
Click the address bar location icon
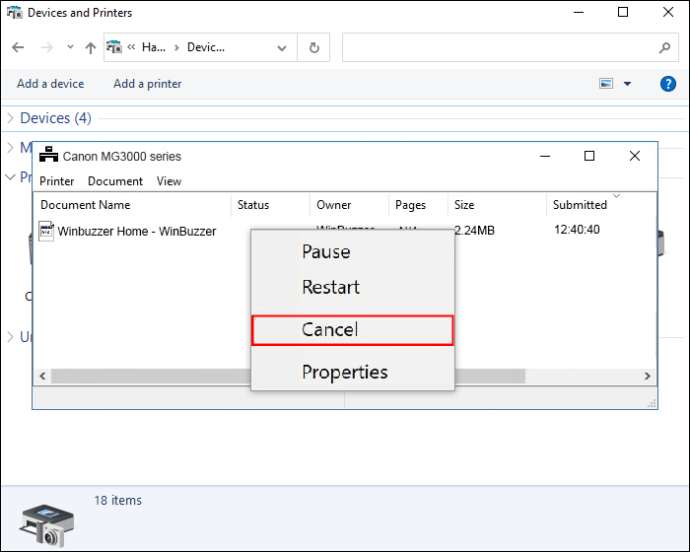click(114, 47)
